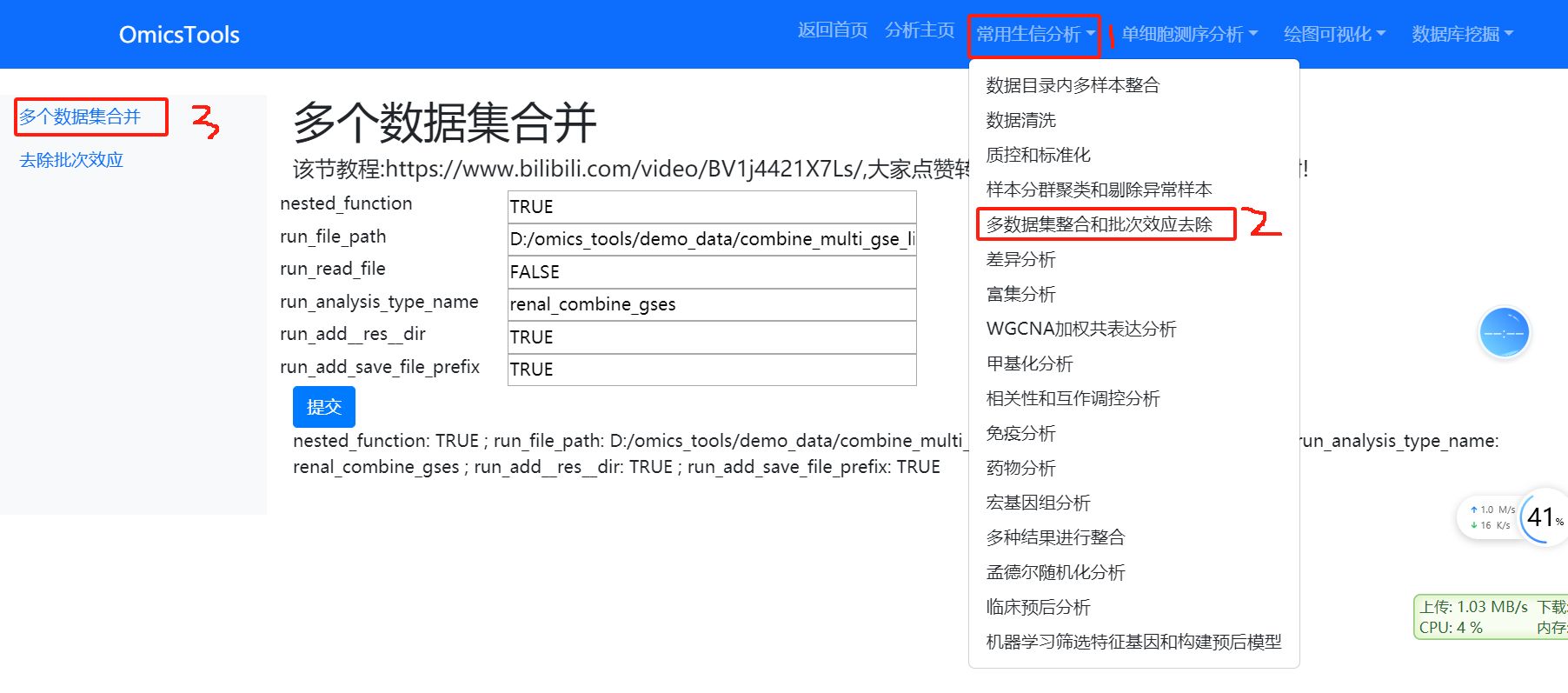Submit the form with 提交 button
Screen dimensions: 1568x693
pyautogui.click(x=324, y=407)
